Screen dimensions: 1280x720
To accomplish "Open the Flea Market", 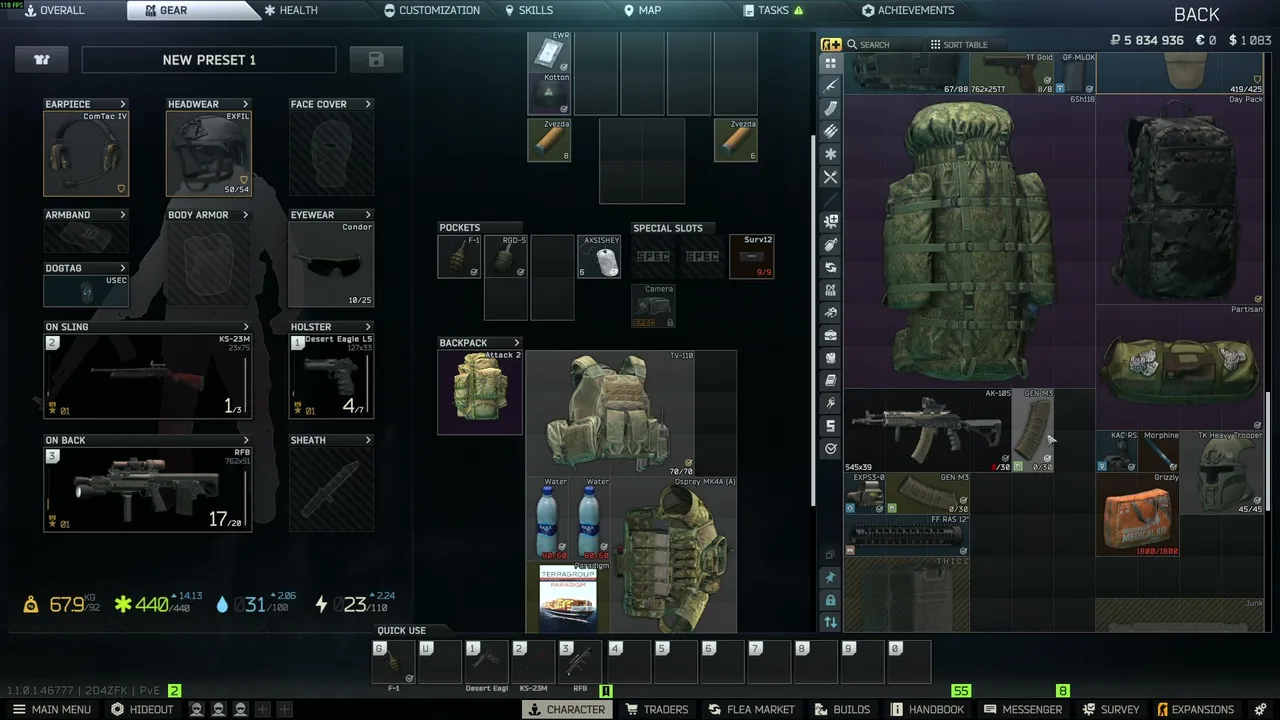I will (750, 709).
